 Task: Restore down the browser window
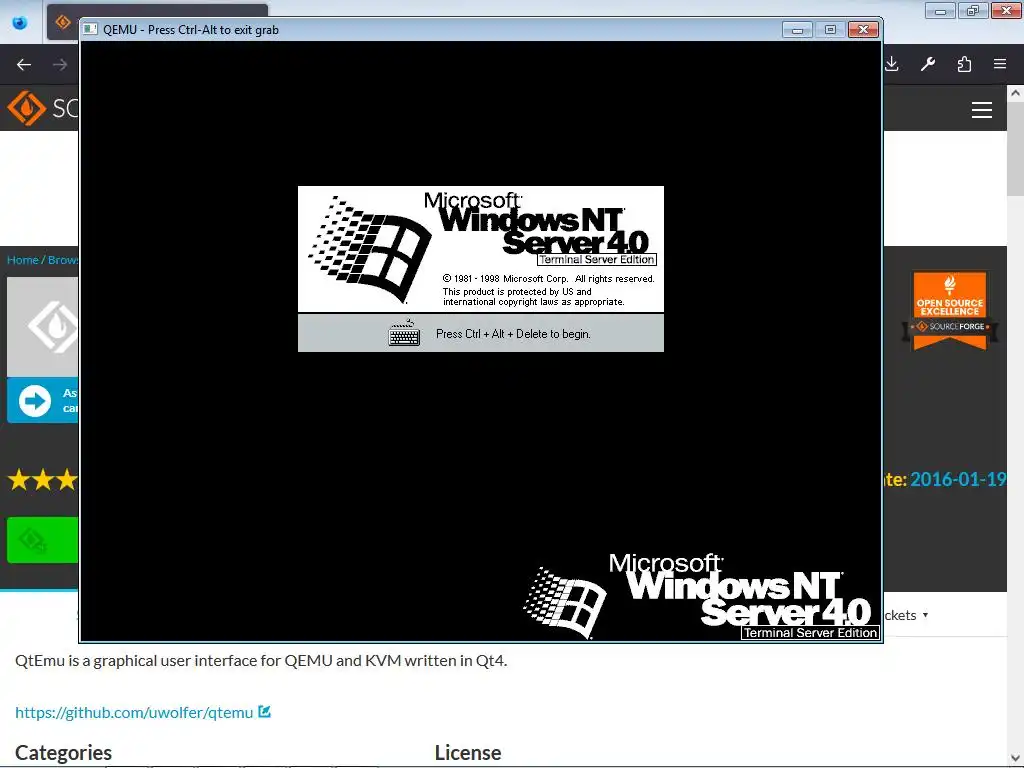pyautogui.click(x=972, y=10)
